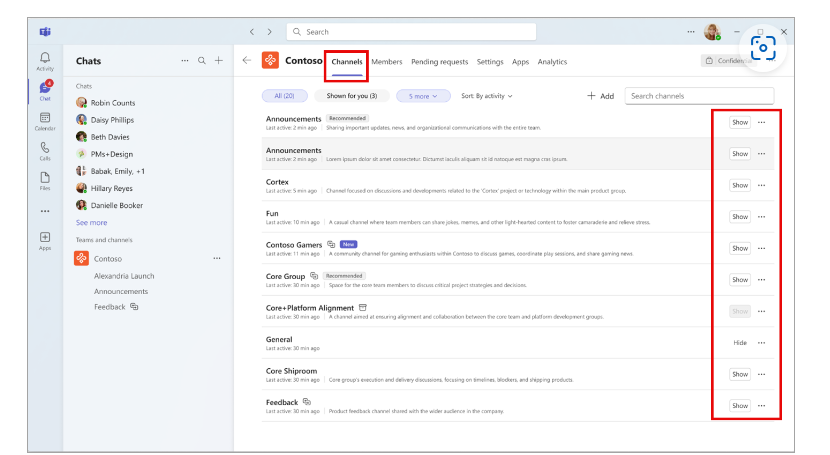Viewport: 830px width, 455px height.
Task: Show the recommended Announcements channel
Action: click(740, 122)
